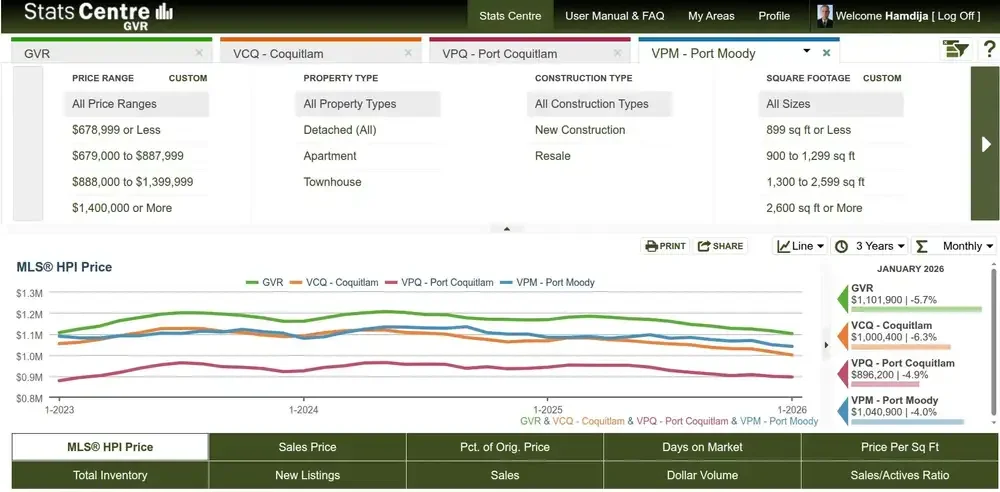
Task: Select $1,400,000 or More price range
Action: click(x=136, y=208)
